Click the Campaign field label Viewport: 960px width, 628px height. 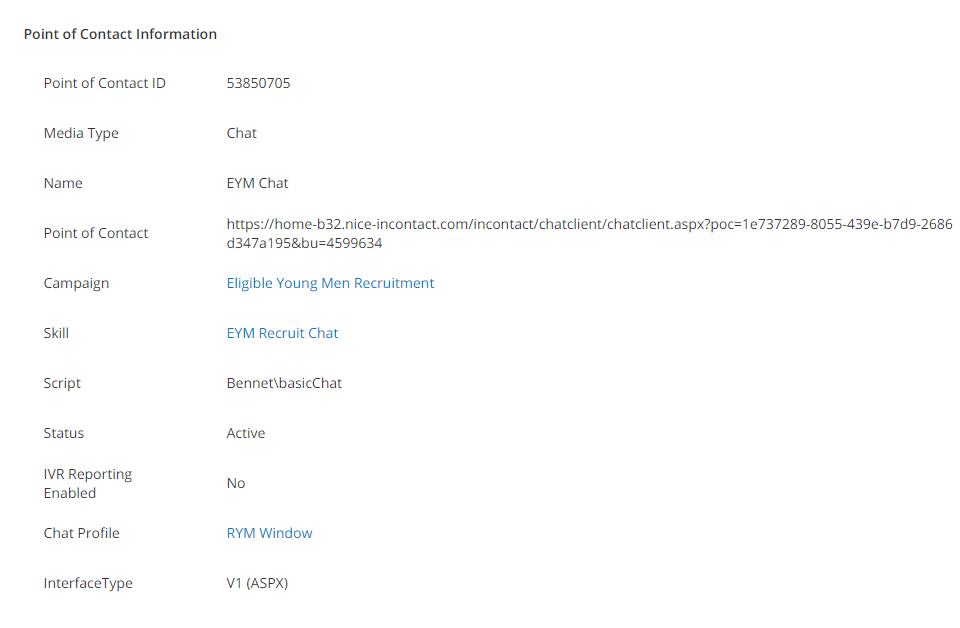76,283
